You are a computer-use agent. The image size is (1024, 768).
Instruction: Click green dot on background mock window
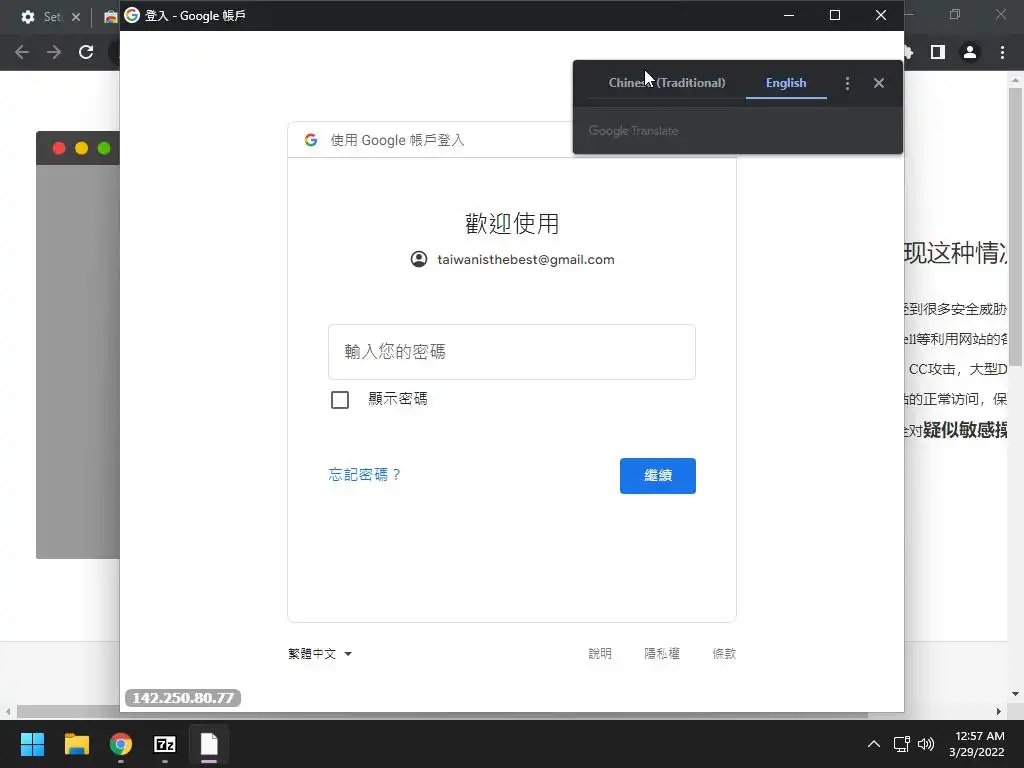(104, 148)
